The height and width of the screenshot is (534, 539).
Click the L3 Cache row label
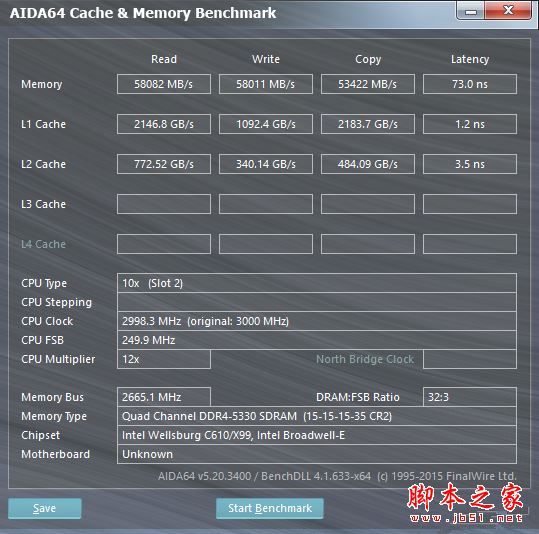[x=43, y=204]
